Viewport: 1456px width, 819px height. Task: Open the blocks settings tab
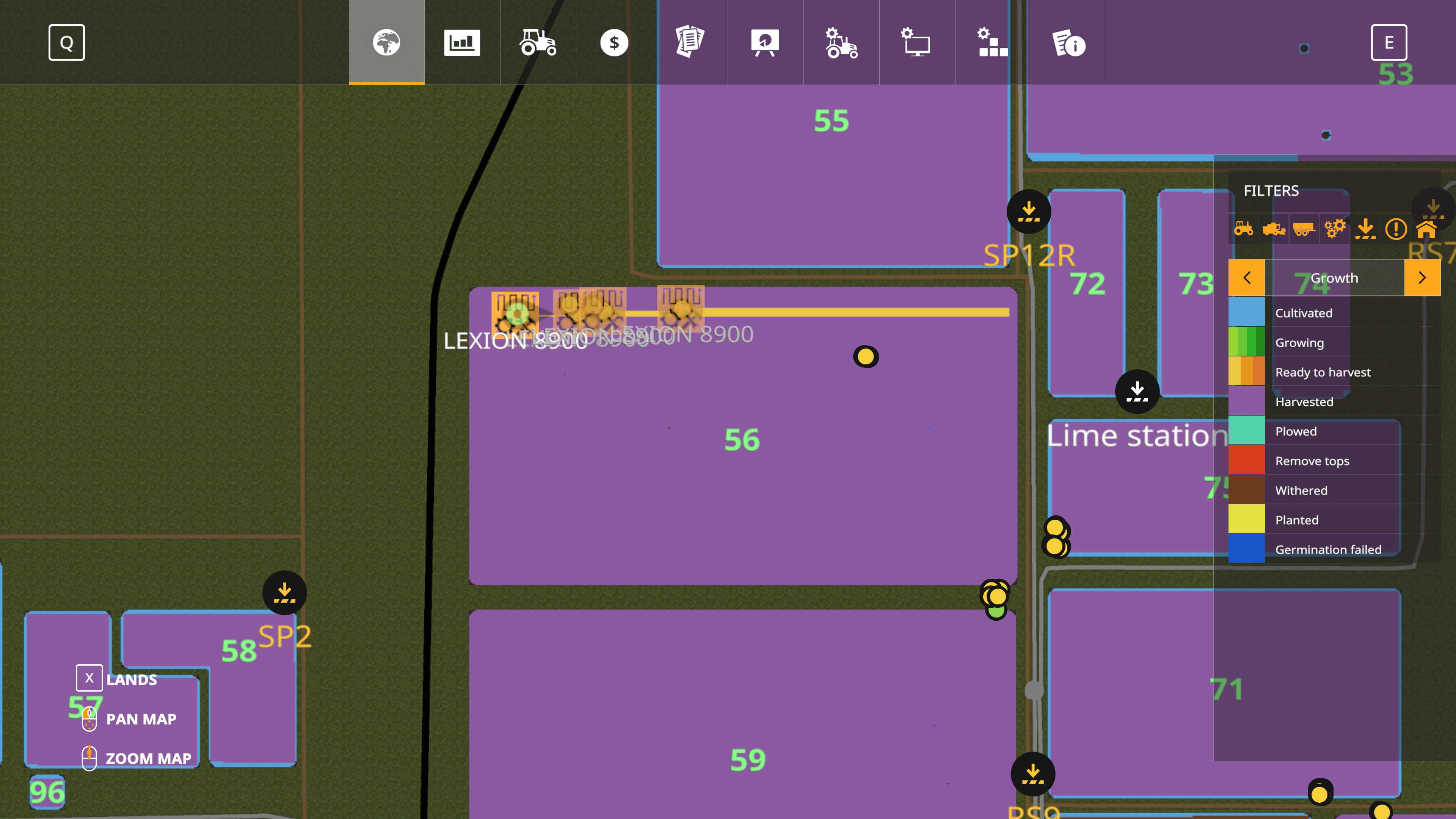[993, 42]
